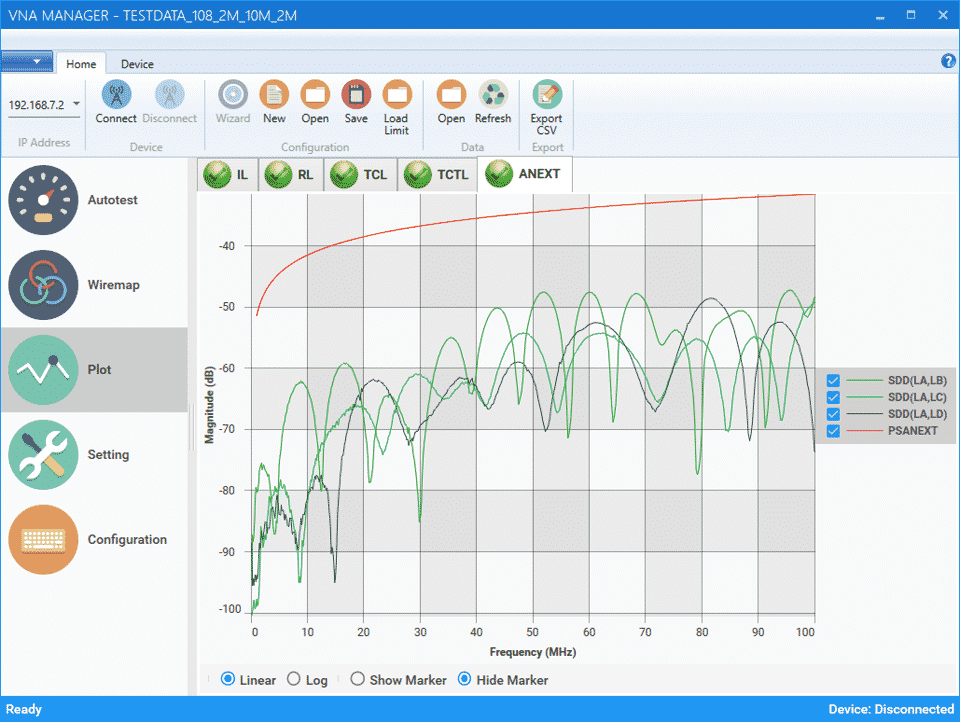The height and width of the screenshot is (722, 960).
Task: Click the Wiremap rings icon
Action: 43,285
